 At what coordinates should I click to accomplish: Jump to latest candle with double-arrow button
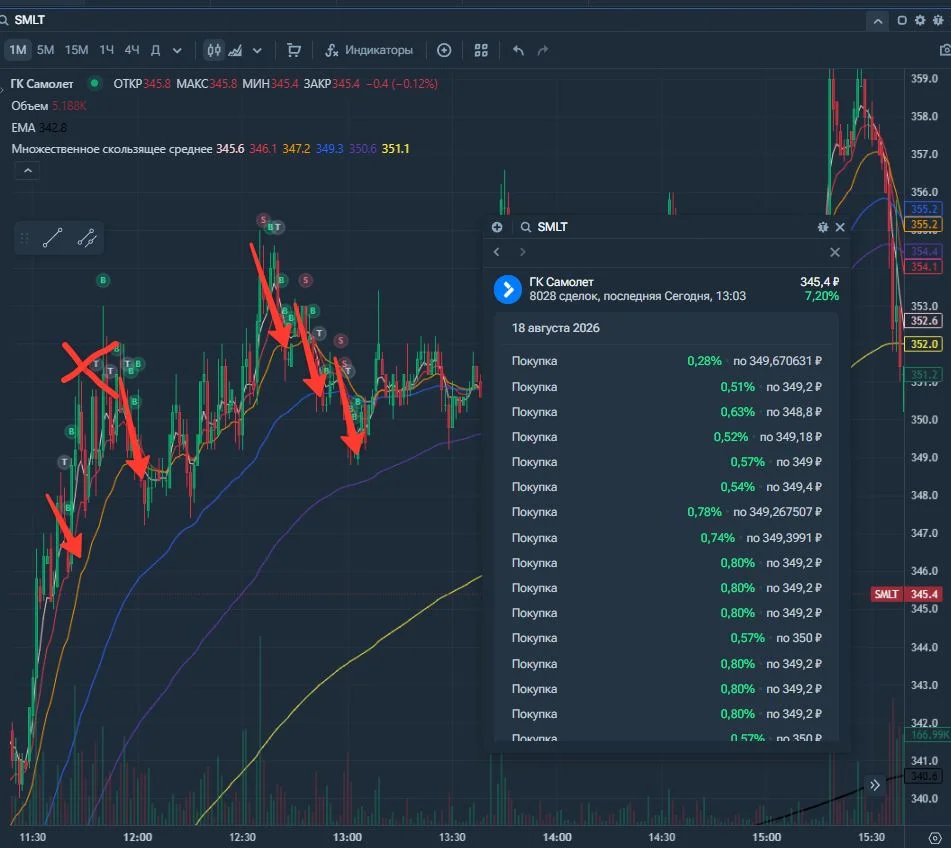pos(874,785)
